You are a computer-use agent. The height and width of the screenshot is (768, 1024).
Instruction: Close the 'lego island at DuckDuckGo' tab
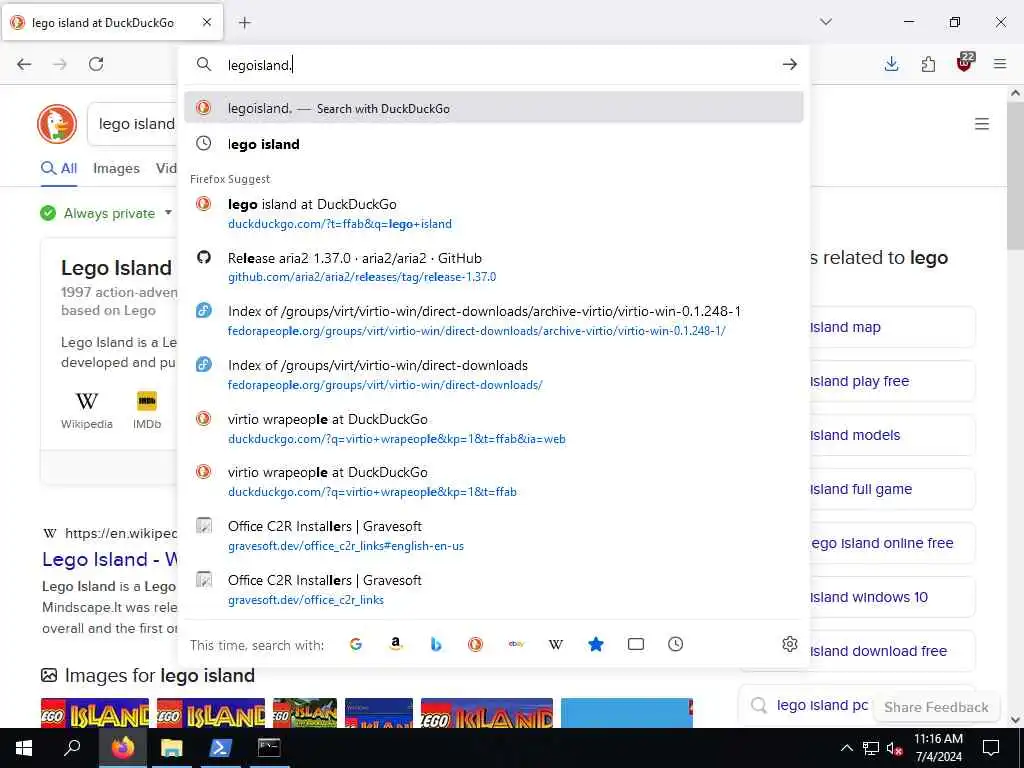207,22
